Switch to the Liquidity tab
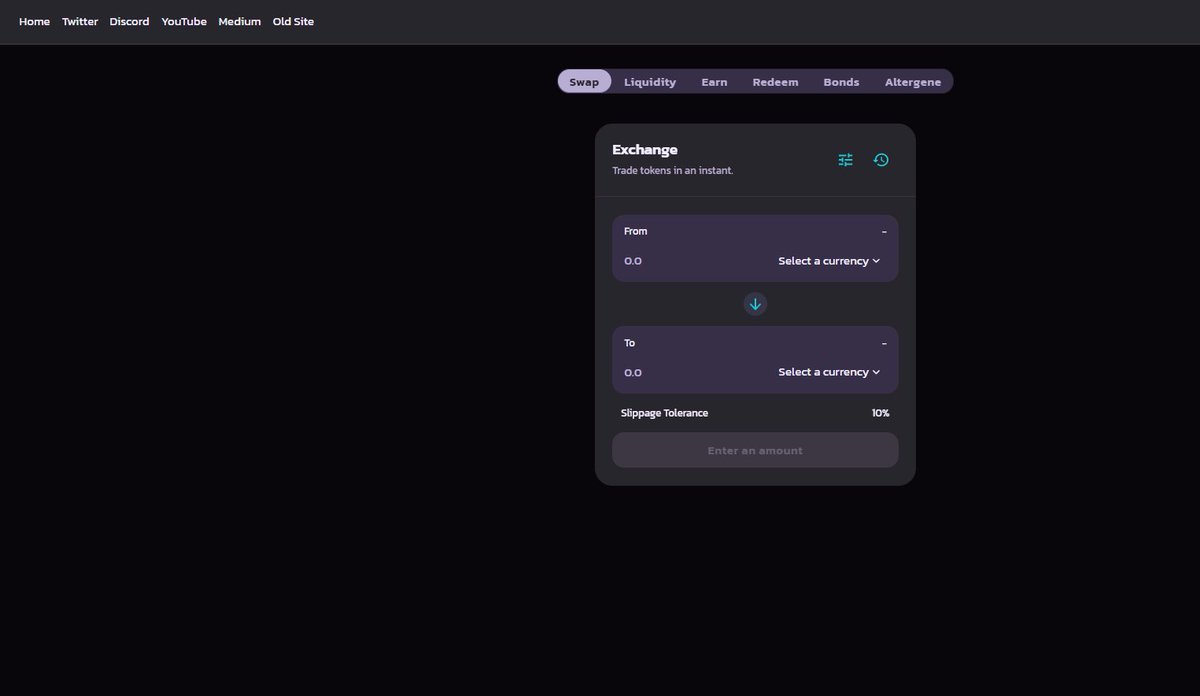The height and width of the screenshot is (696, 1200). pyautogui.click(x=650, y=82)
